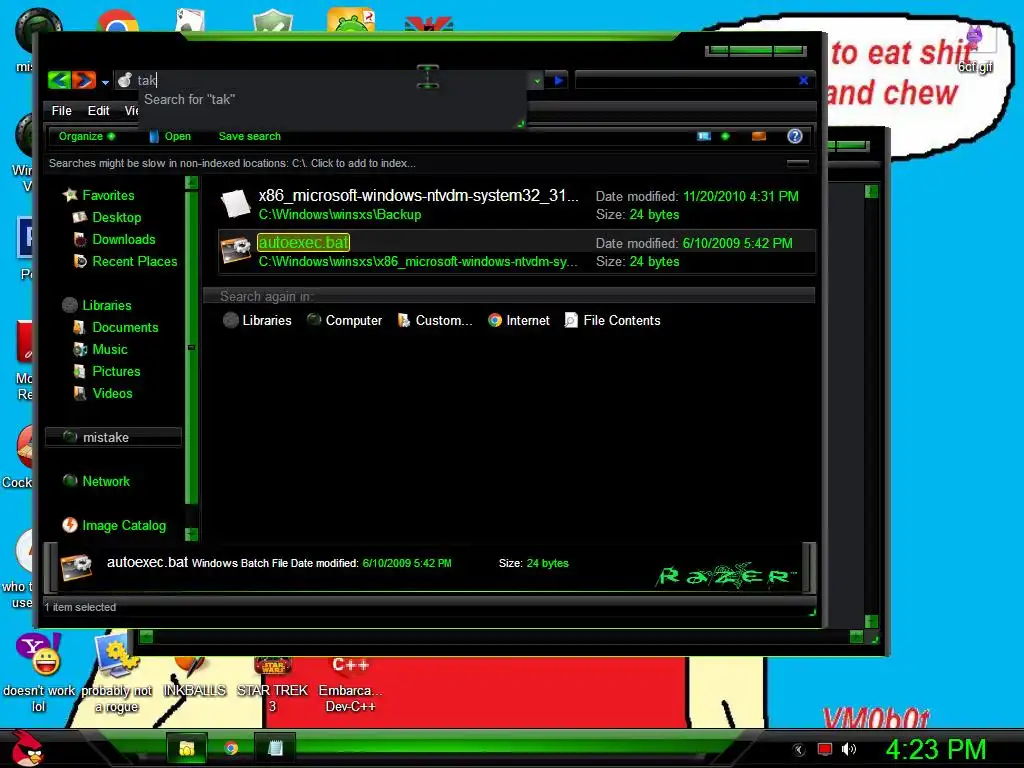Open the view options dropdown dot
The image size is (1024, 768).
725,136
